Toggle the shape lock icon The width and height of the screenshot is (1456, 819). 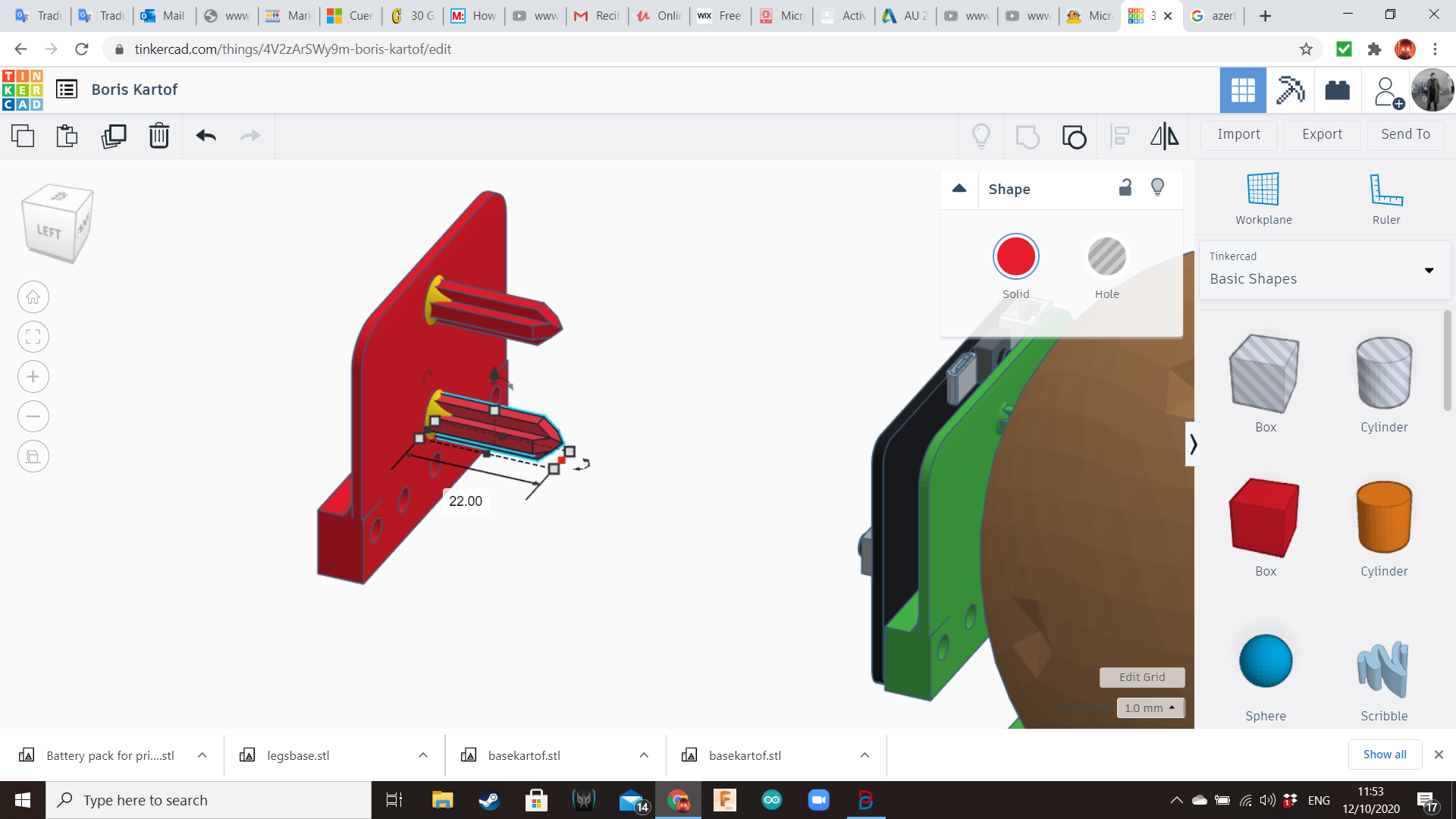pyautogui.click(x=1125, y=188)
